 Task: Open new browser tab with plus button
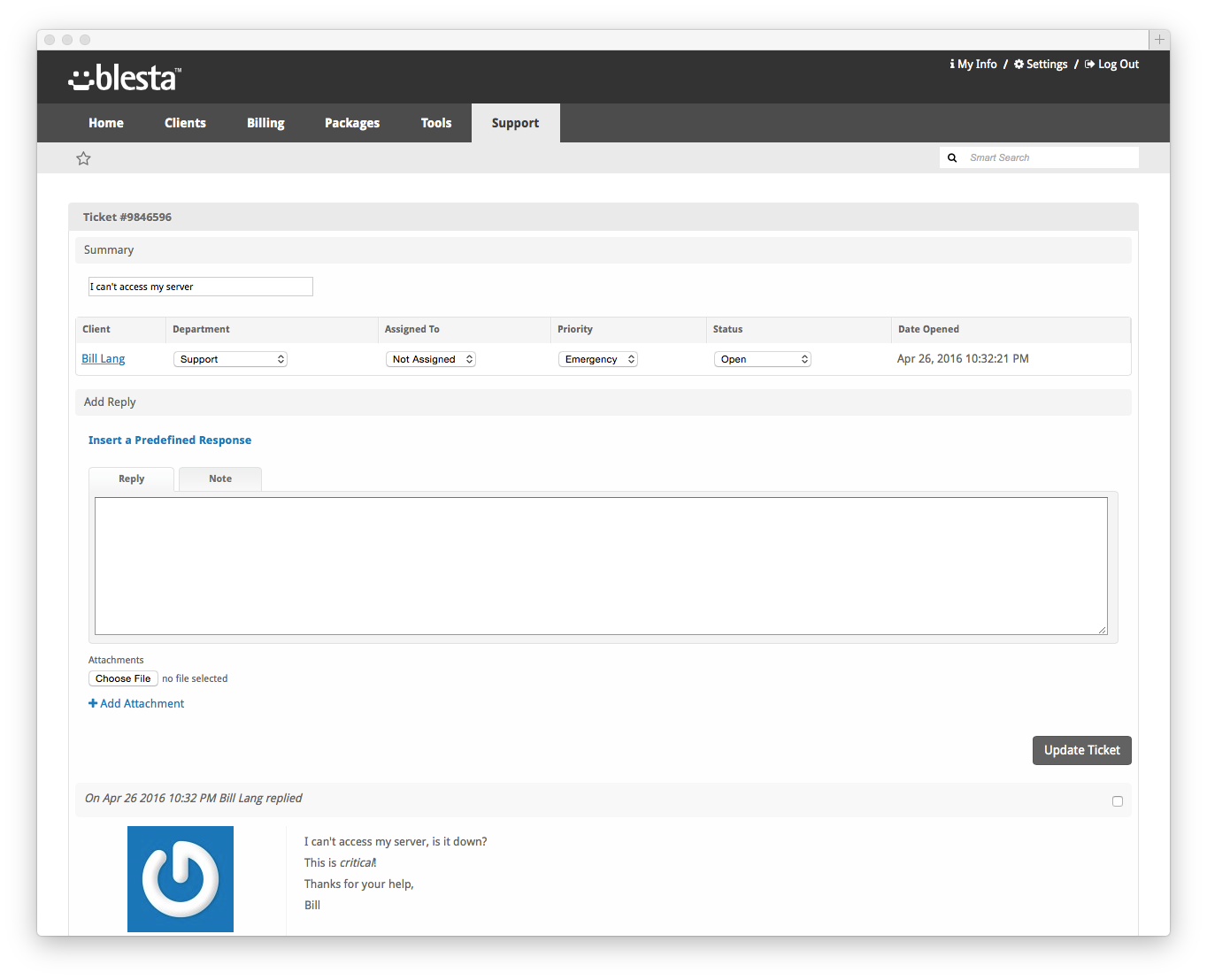pos(1159,40)
